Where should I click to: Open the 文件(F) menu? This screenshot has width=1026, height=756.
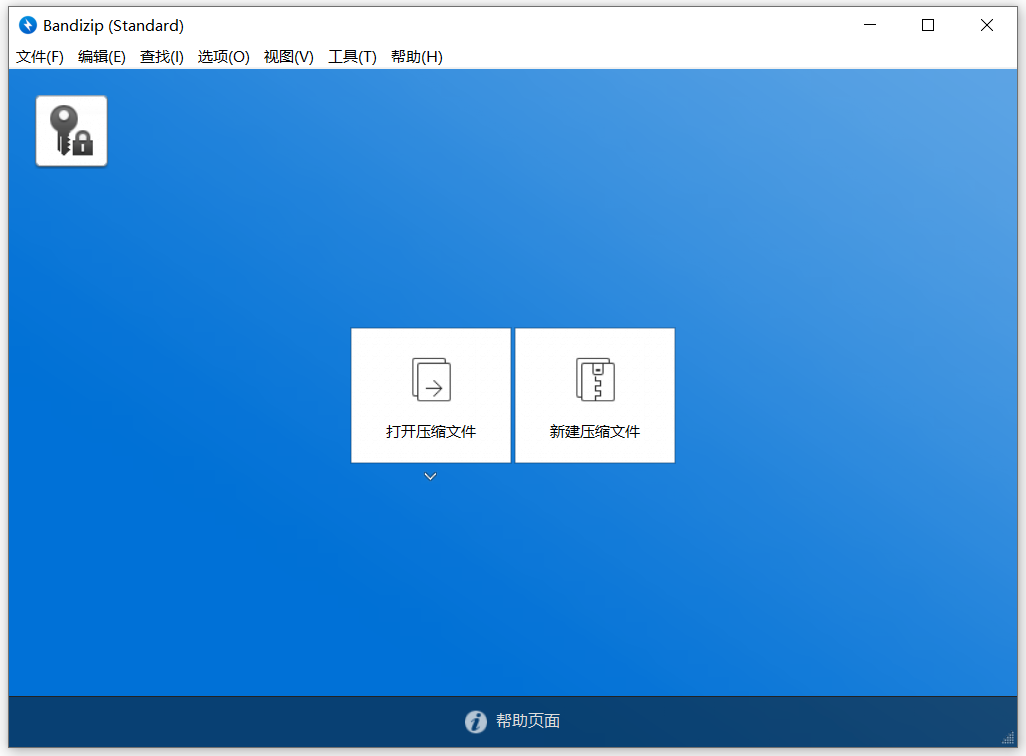pos(40,57)
